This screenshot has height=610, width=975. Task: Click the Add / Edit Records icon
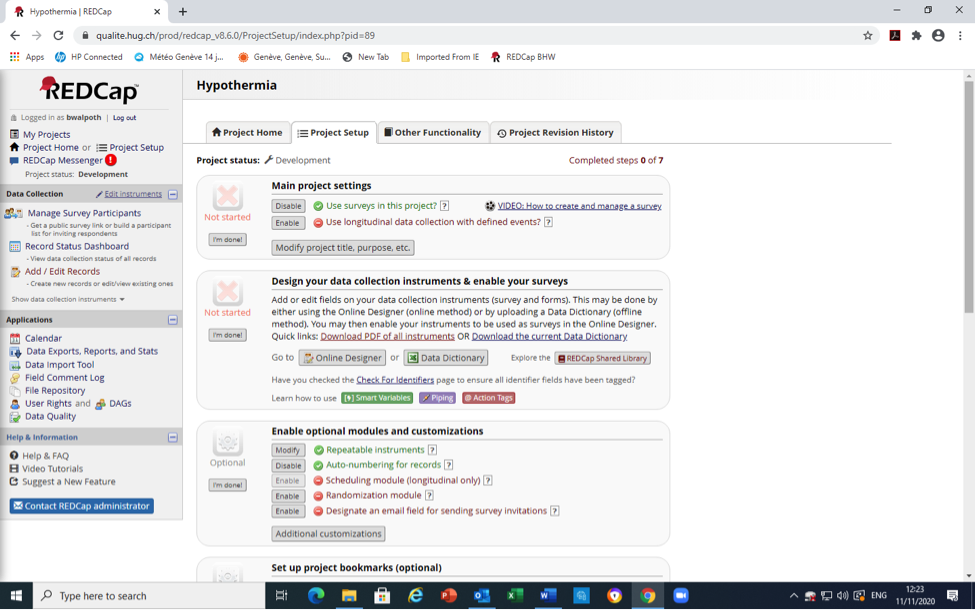(x=15, y=272)
